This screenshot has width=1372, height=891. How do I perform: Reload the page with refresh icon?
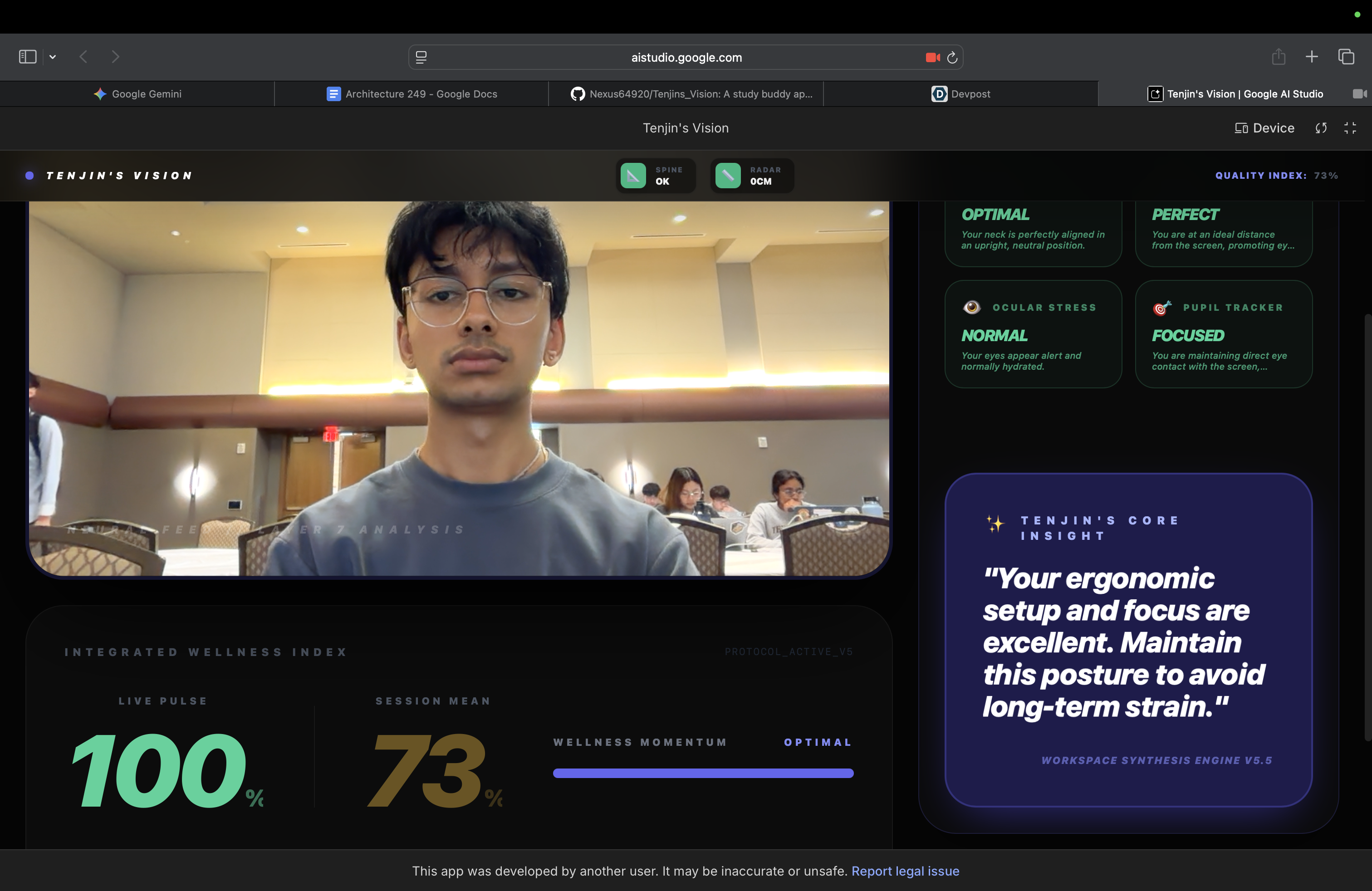click(x=952, y=57)
